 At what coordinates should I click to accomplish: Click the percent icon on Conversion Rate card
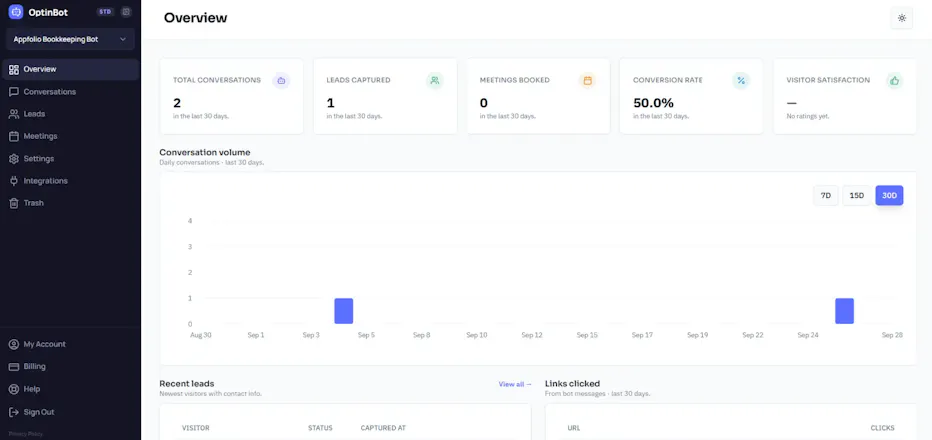[x=741, y=80]
